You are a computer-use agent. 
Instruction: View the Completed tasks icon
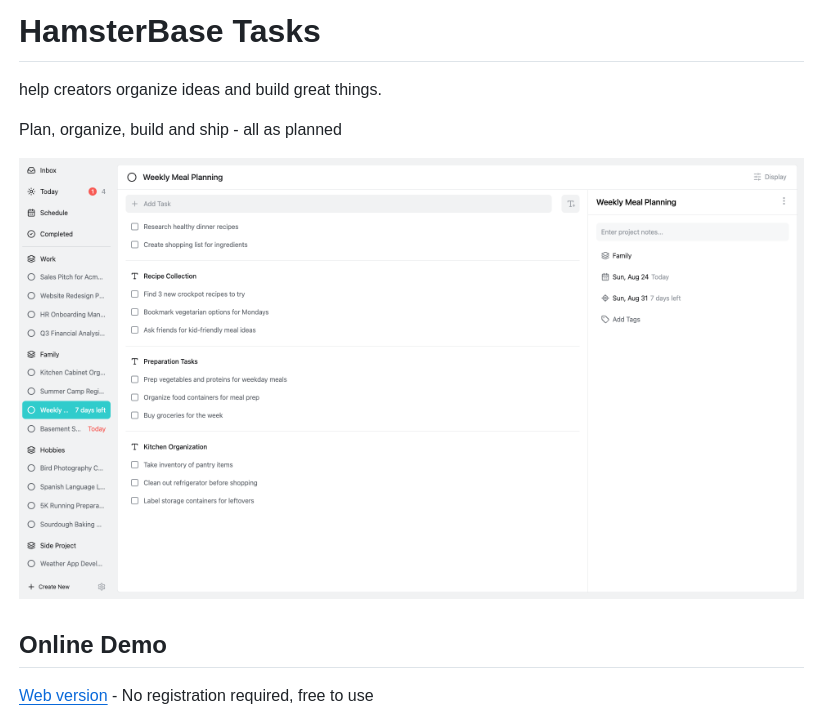tap(31, 234)
